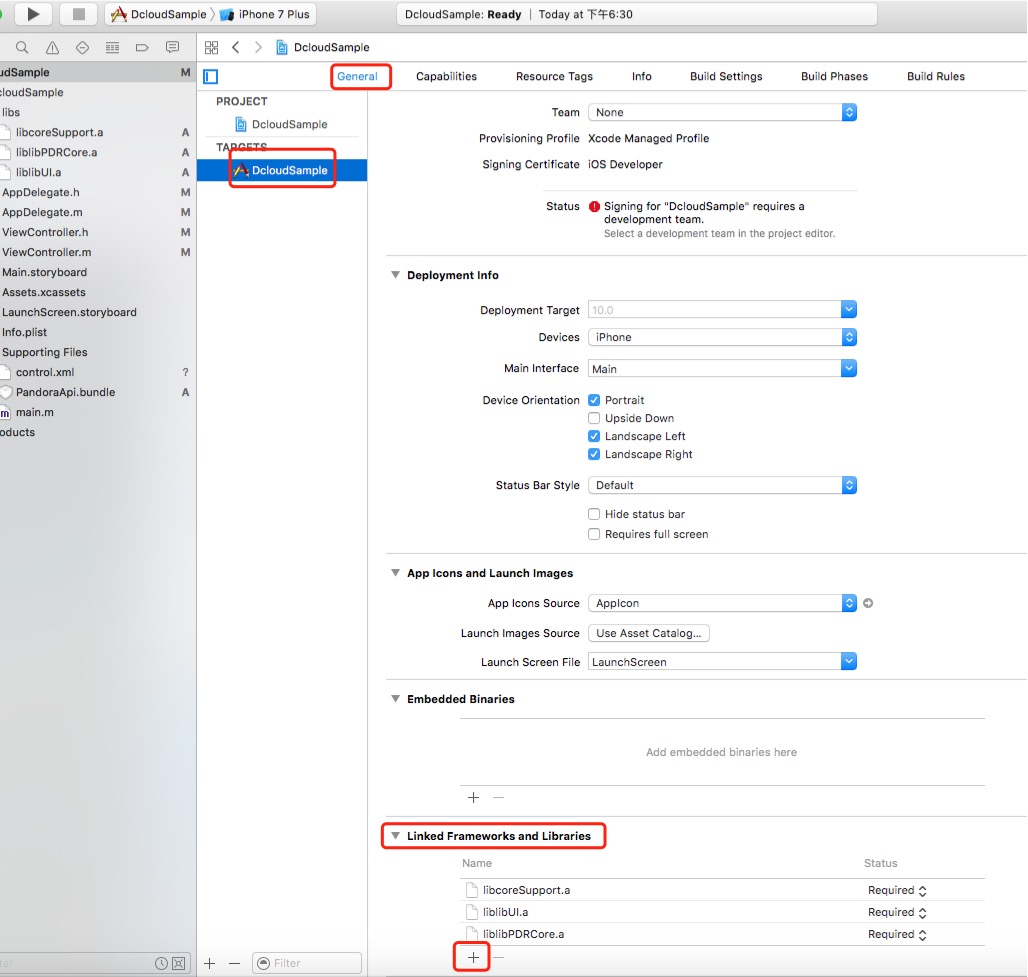Show recent files clock filter
The height and width of the screenshot is (977, 1028).
pos(161,963)
